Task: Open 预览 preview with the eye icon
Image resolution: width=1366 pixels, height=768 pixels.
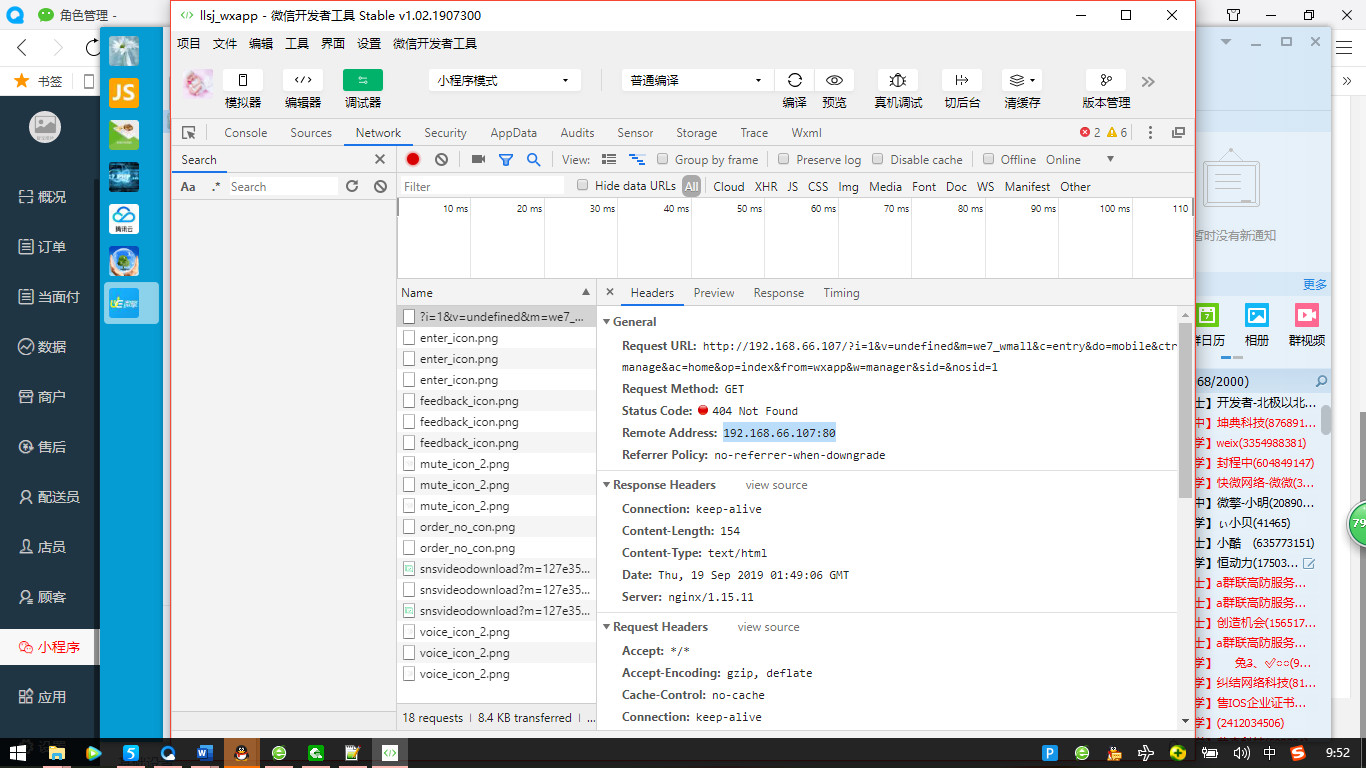Action: click(834, 81)
